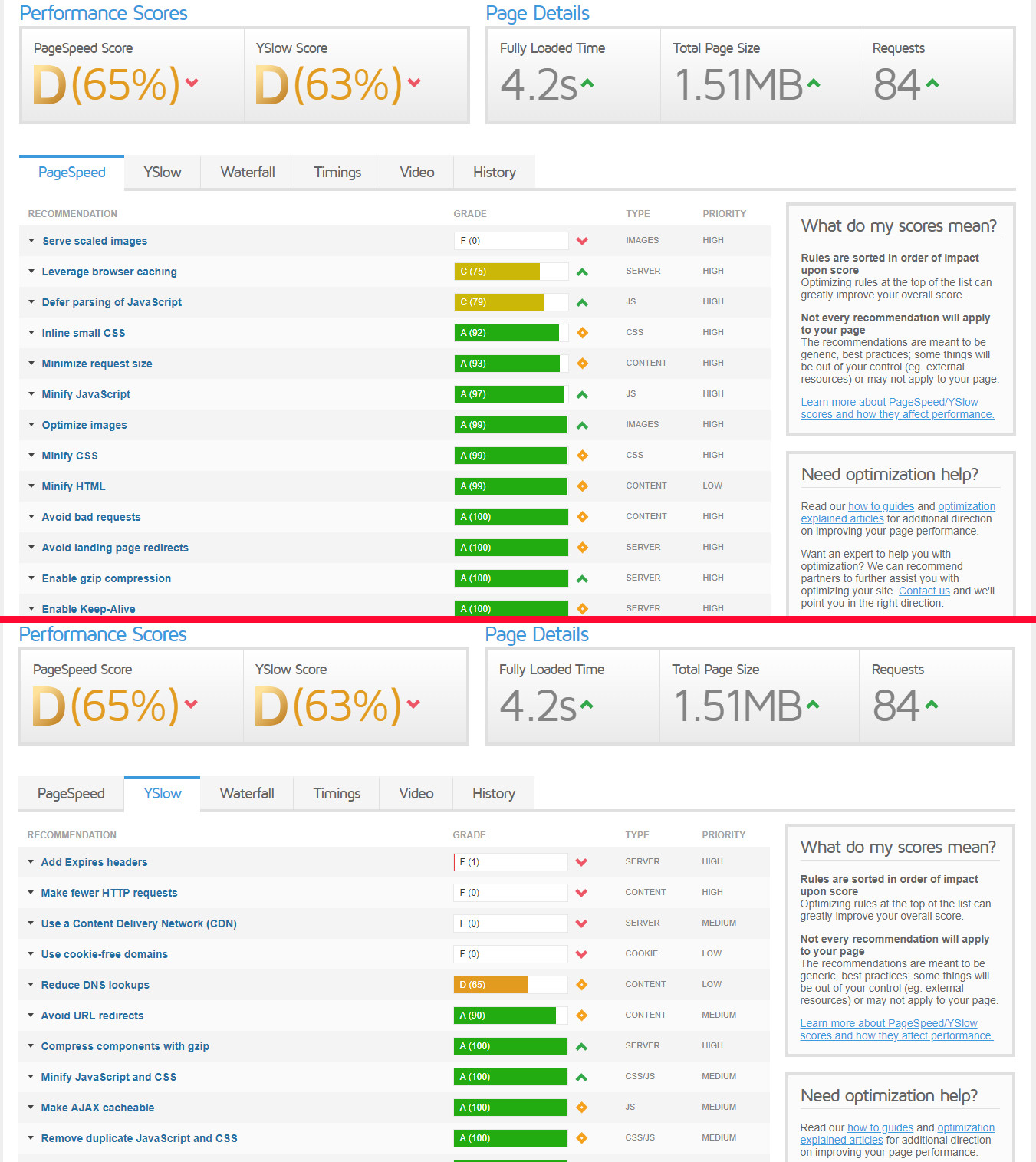Click orange diamond icon for Reduce DNS lookups
The image size is (1036, 1162).
[x=581, y=985]
